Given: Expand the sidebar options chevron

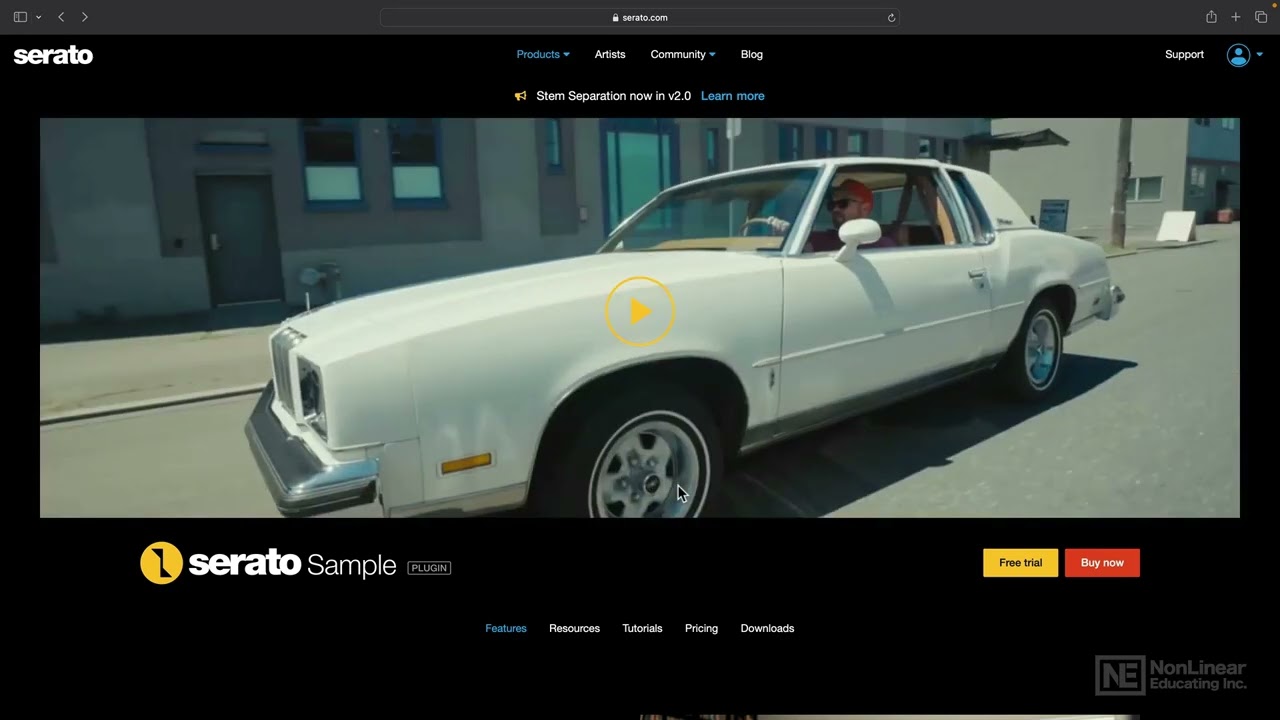Looking at the screenshot, I should click(x=38, y=17).
